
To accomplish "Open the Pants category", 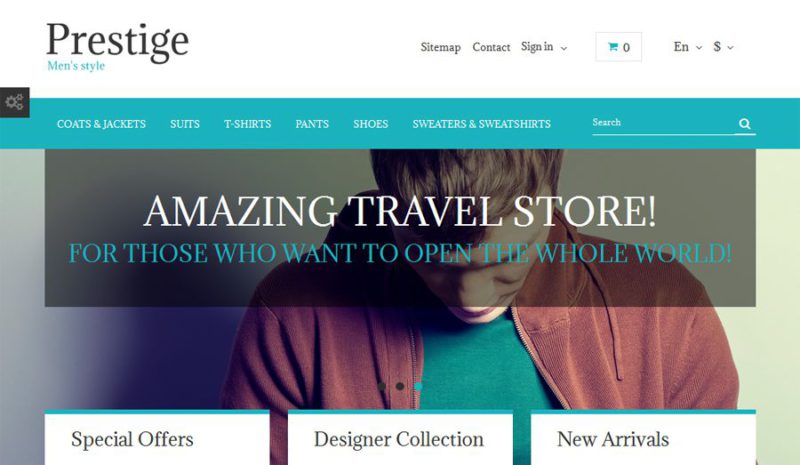I will [312, 124].
